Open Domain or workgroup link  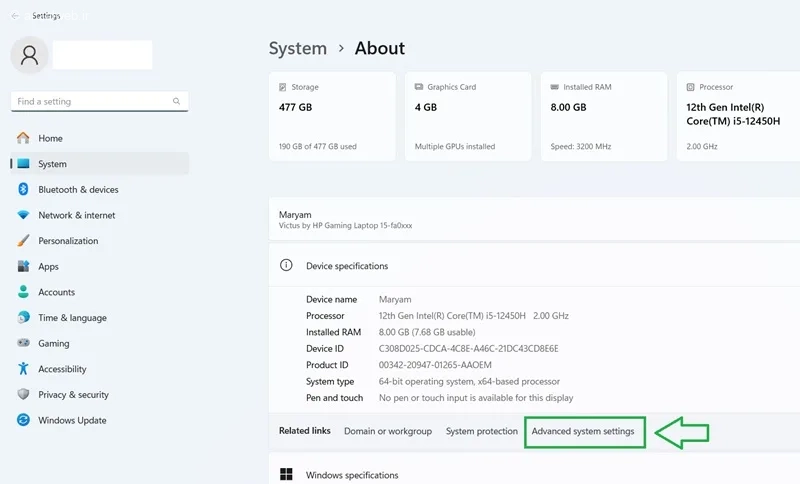pos(388,431)
